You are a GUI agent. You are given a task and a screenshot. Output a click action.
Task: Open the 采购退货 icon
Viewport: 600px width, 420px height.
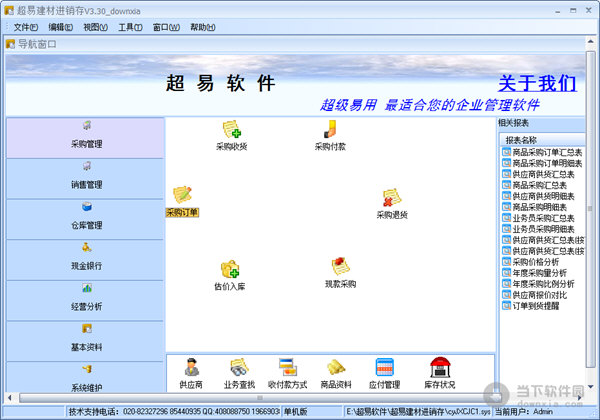tap(391, 197)
